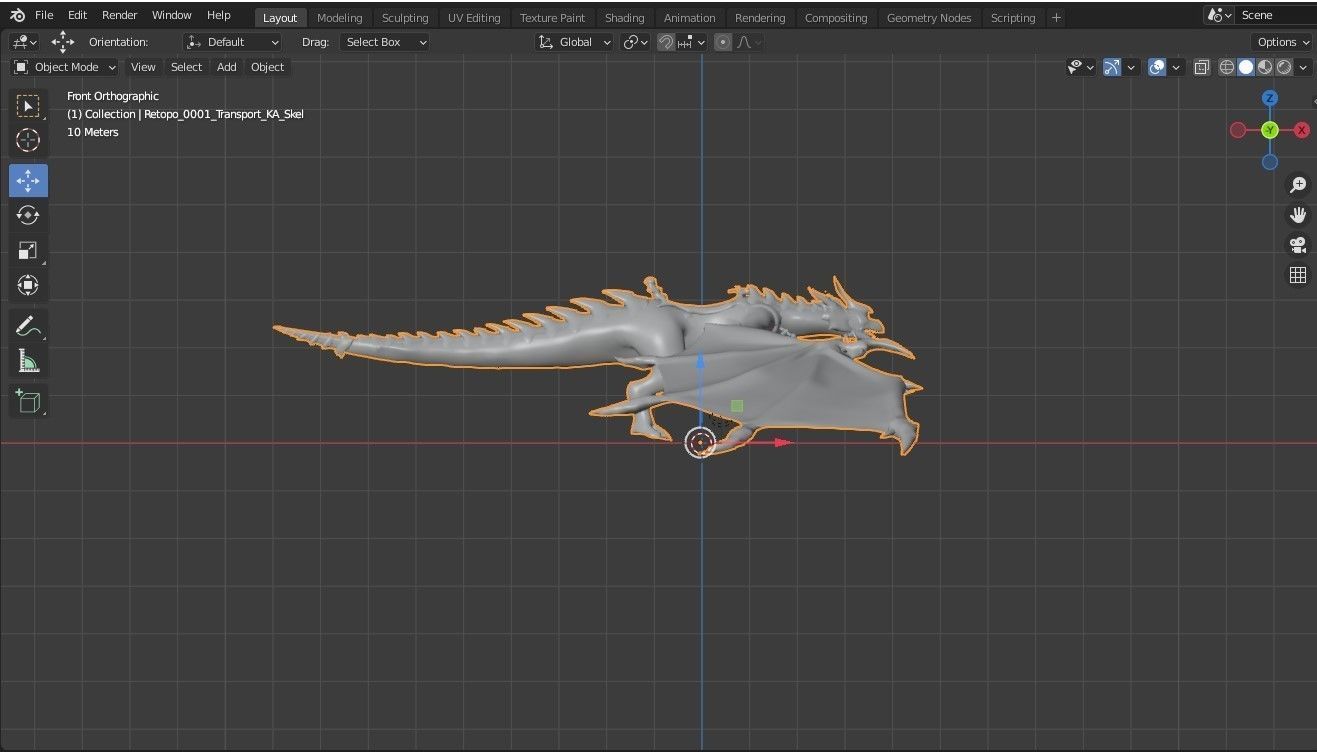This screenshot has height=752, width=1317.
Task: Click the negative Z axis gizmo ball
Action: (1270, 162)
